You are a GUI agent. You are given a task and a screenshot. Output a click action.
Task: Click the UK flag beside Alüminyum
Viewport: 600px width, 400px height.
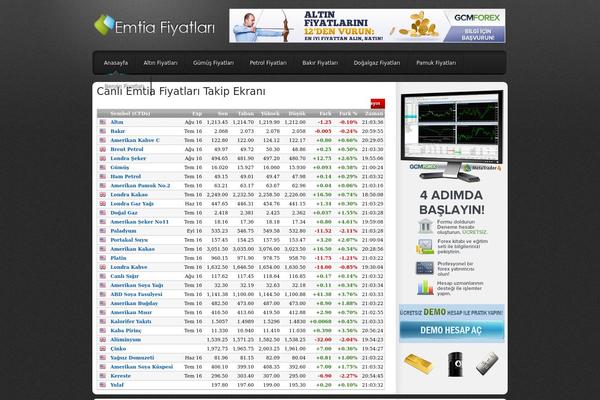click(103, 340)
